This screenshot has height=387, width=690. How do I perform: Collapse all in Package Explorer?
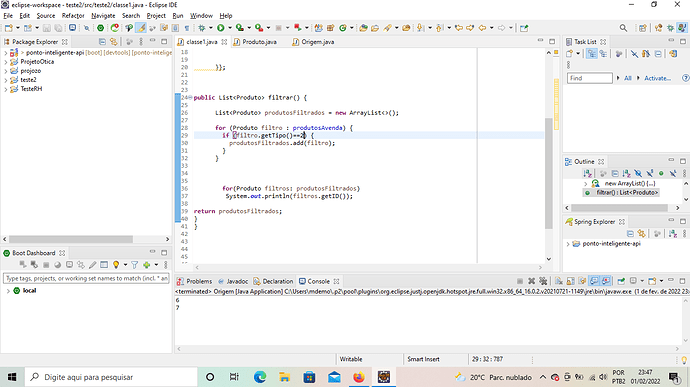click(102, 42)
